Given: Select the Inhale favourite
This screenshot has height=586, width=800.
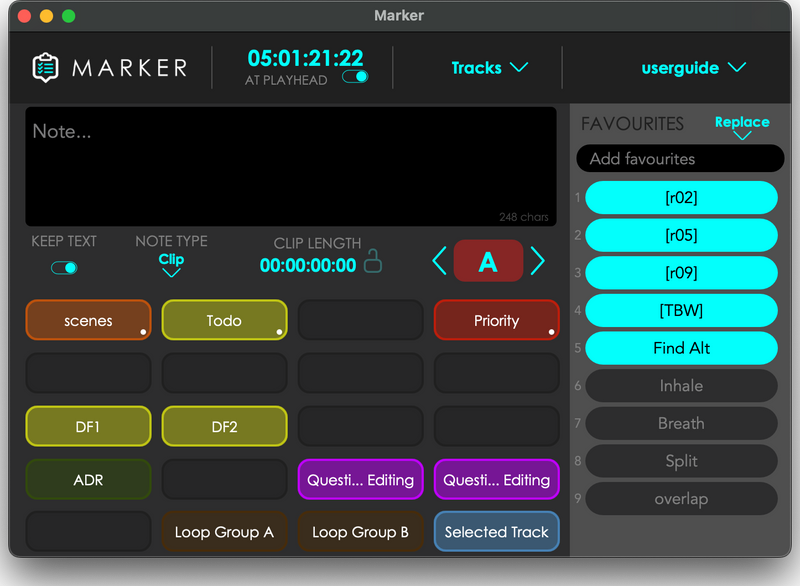Looking at the screenshot, I should 681,386.
